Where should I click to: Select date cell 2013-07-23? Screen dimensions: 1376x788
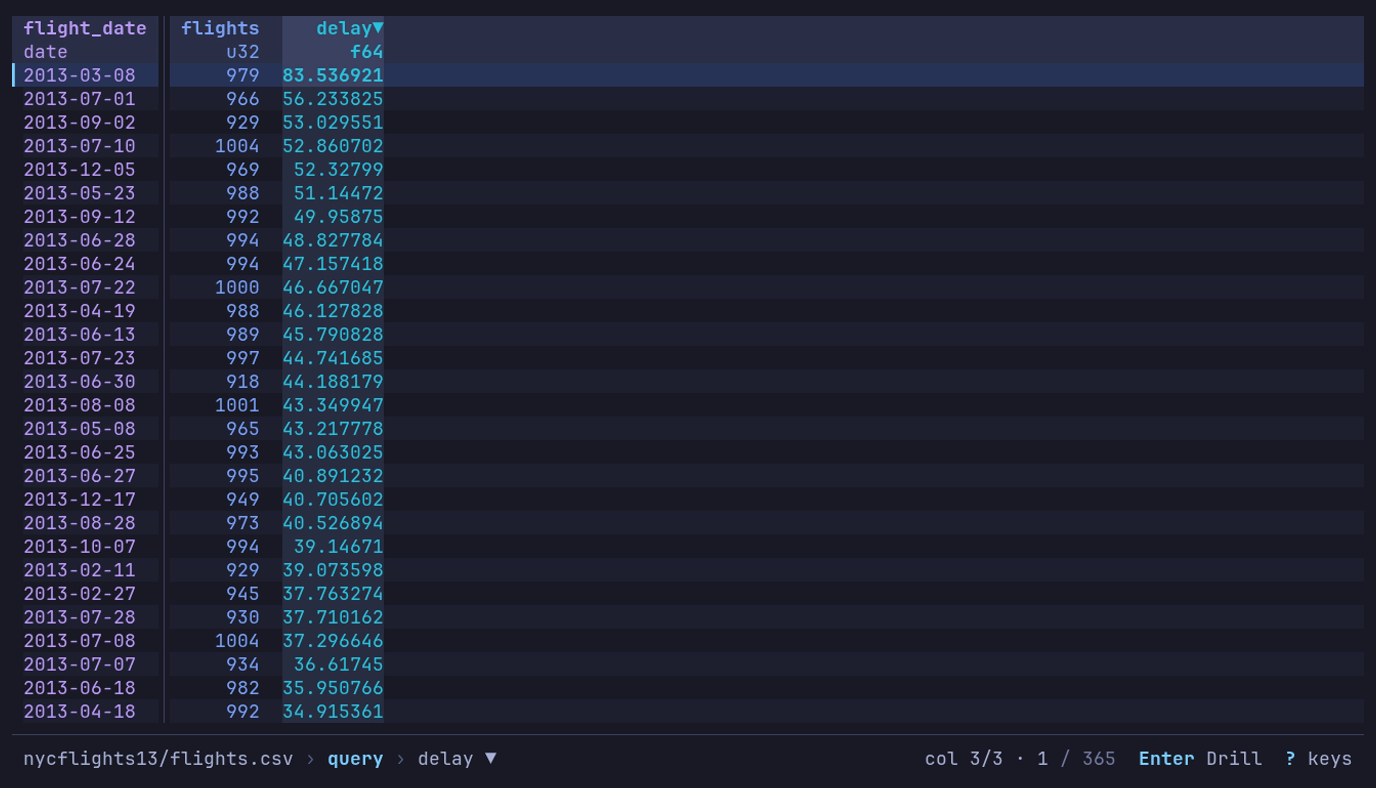pyautogui.click(x=79, y=358)
